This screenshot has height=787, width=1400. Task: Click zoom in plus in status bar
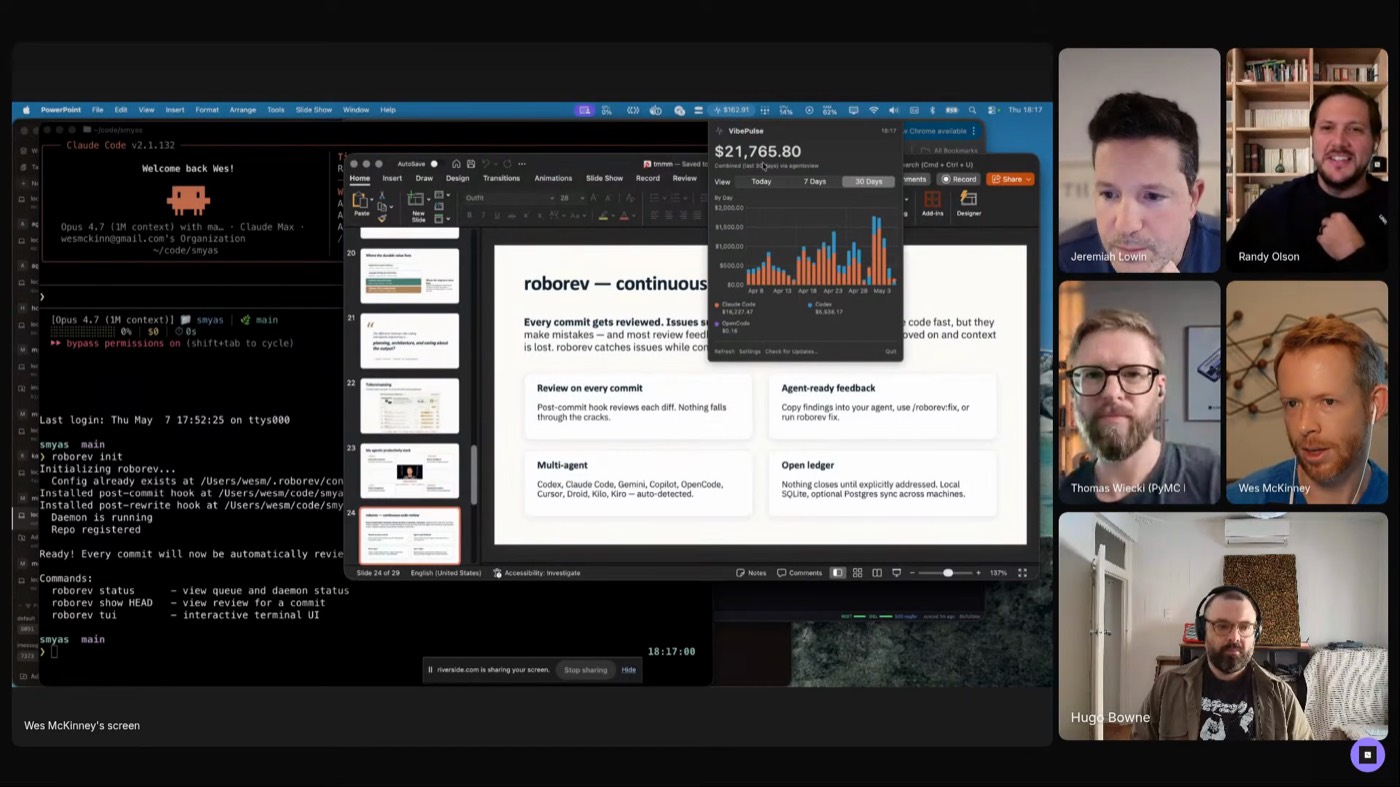[978, 573]
